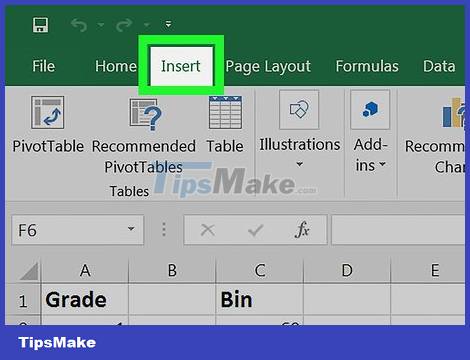Click the Redo arrow icon
The height and width of the screenshot is (360, 470).
click(x=124, y=25)
